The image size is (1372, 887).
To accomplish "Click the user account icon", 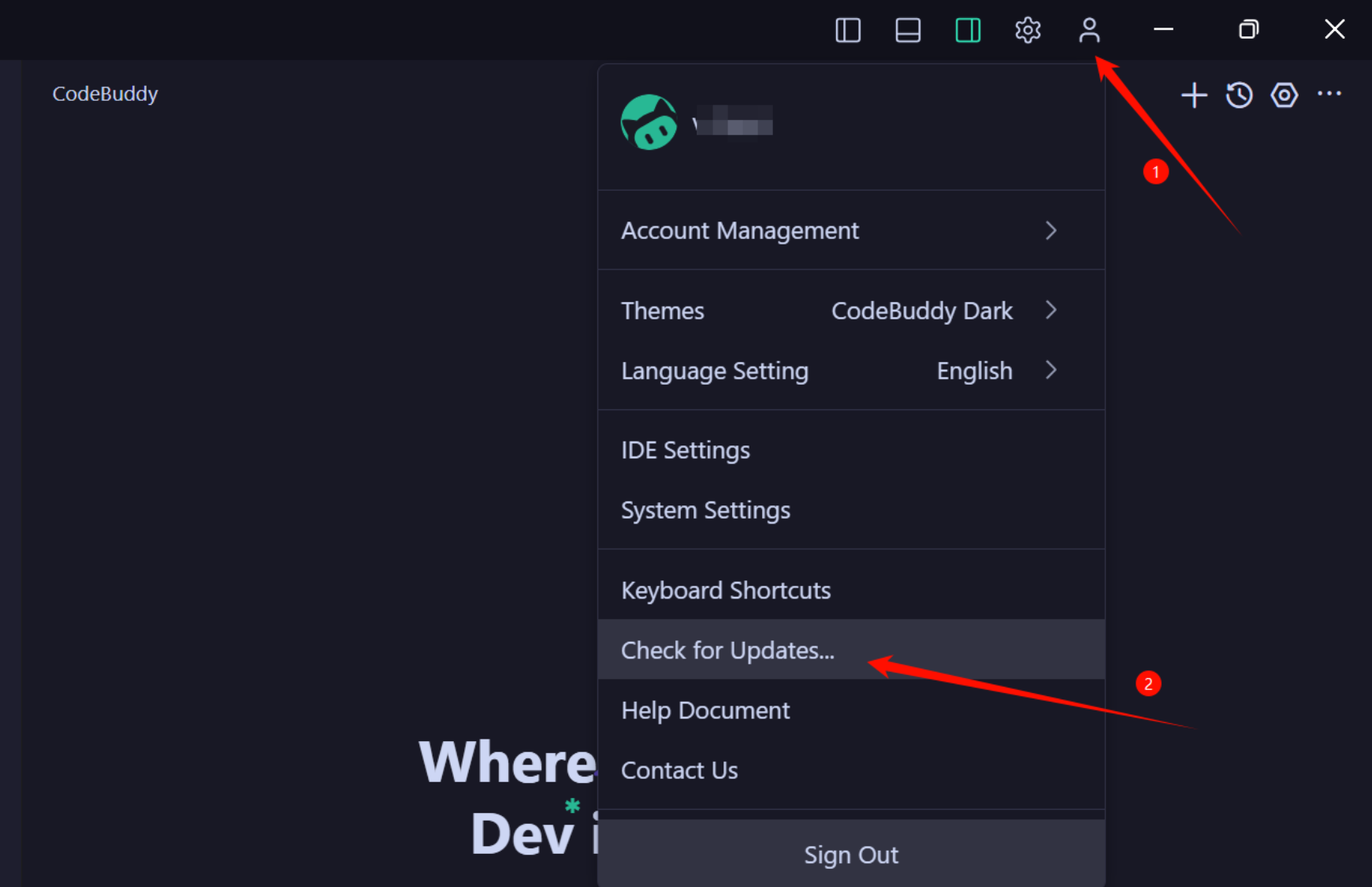I will click(x=1089, y=30).
